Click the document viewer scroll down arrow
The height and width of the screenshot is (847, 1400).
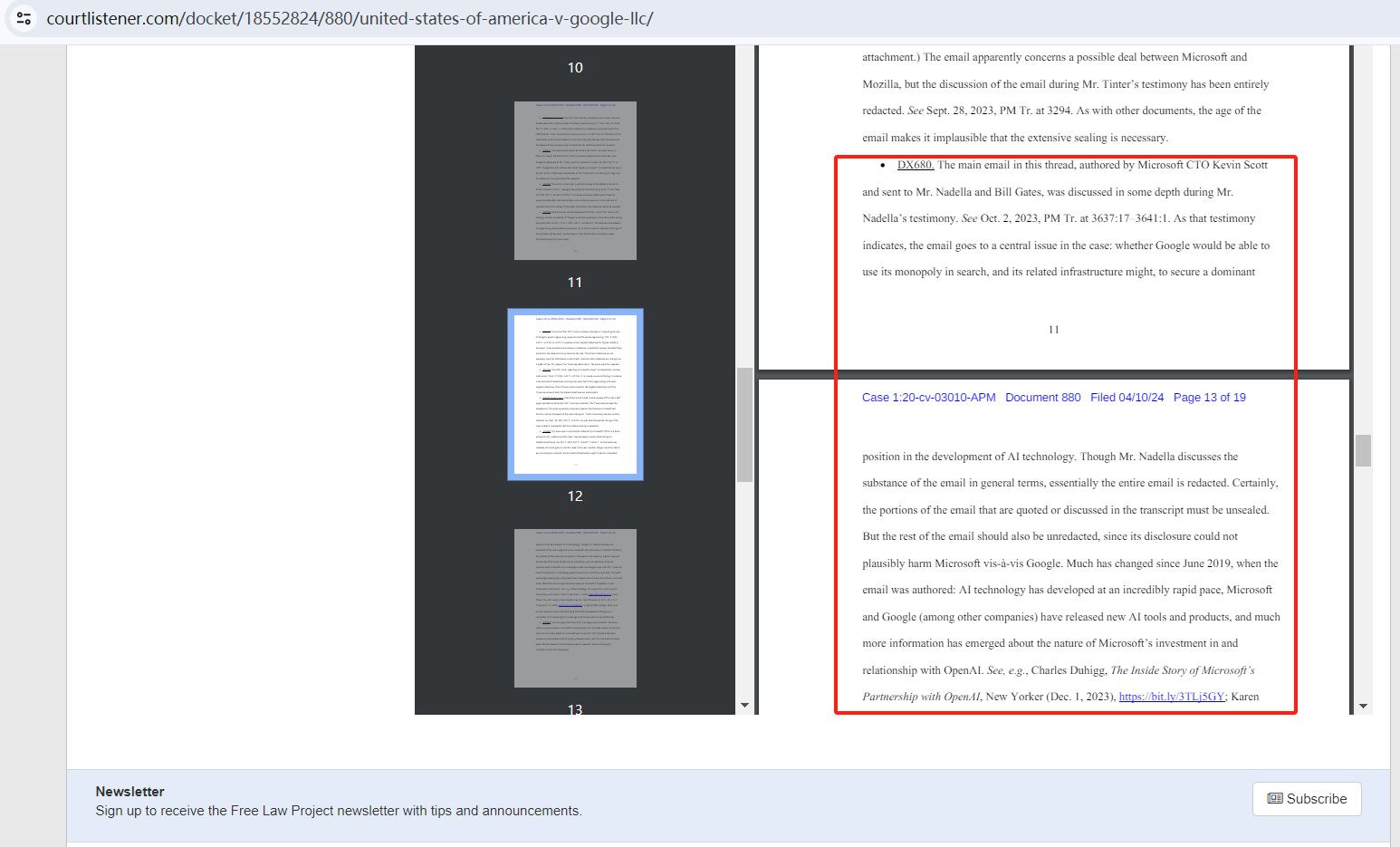click(x=1363, y=706)
